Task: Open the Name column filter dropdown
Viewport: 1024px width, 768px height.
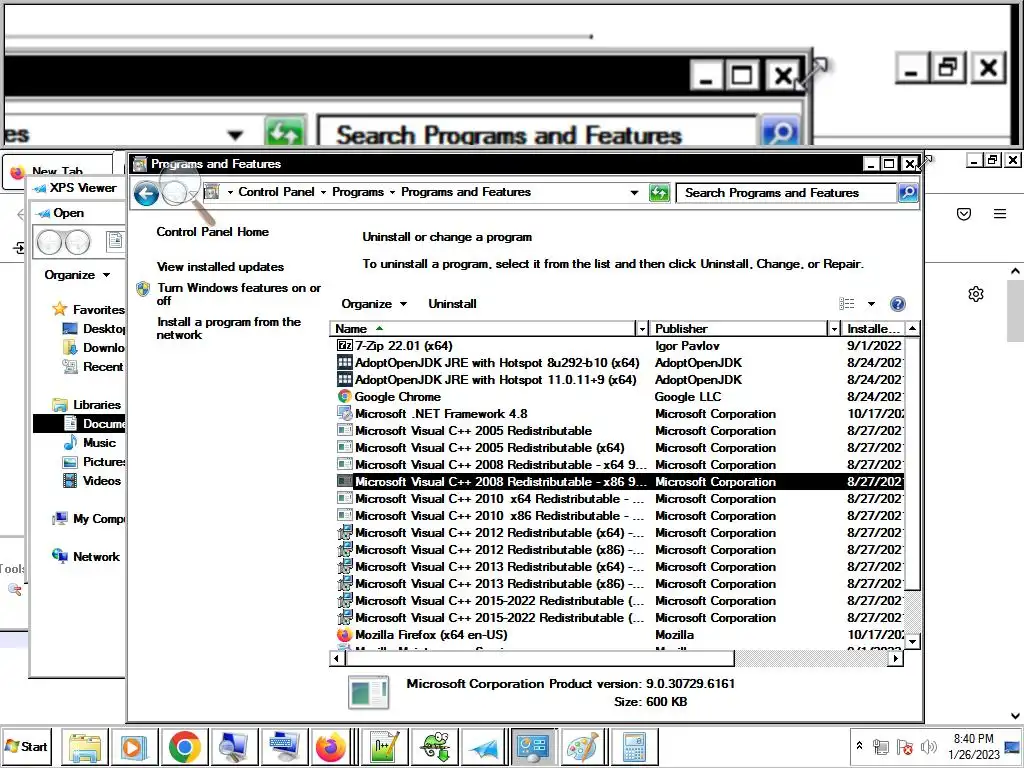Action: tap(642, 328)
